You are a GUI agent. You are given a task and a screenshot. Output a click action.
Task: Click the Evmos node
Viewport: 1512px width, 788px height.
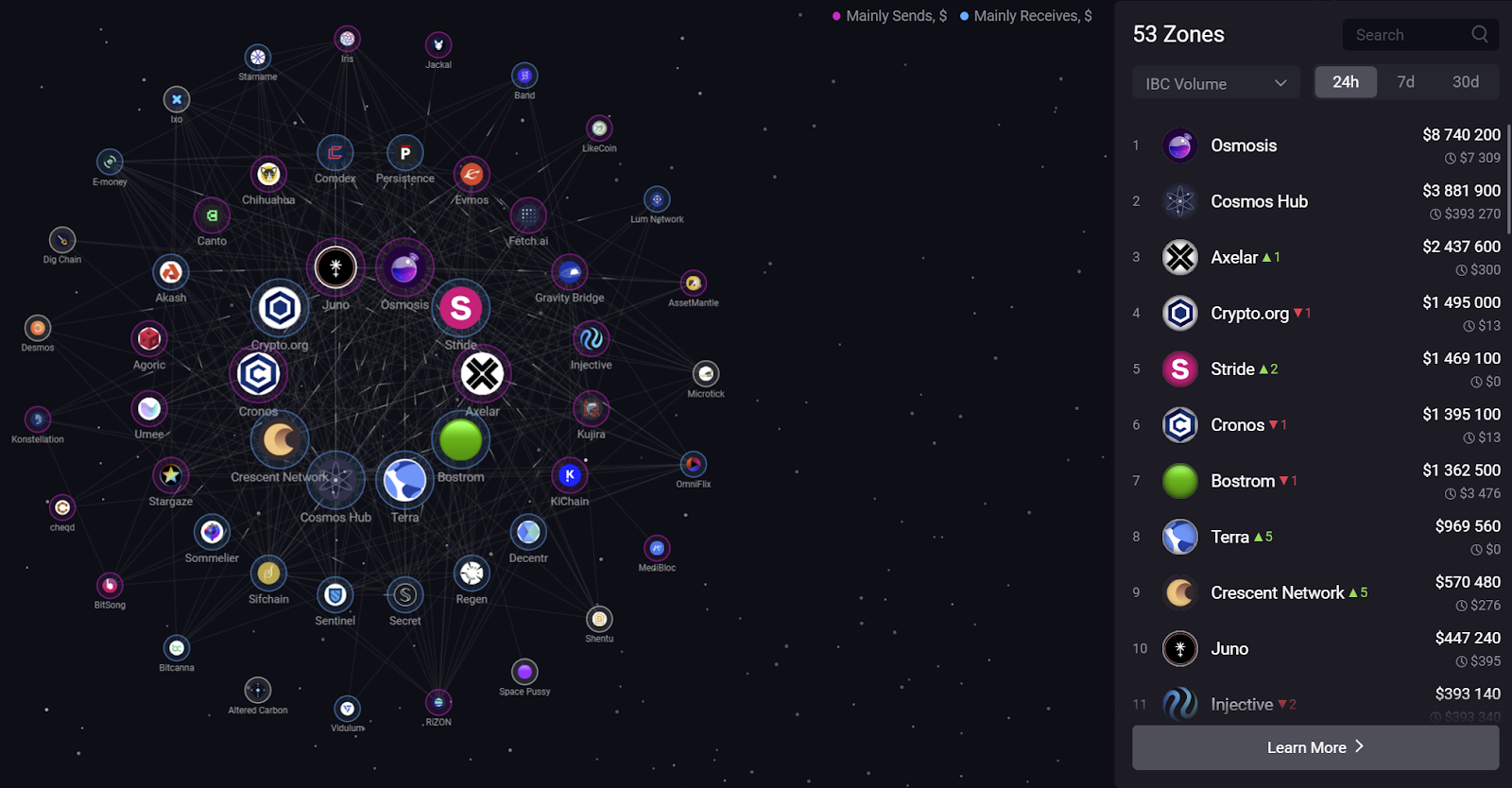(472, 174)
